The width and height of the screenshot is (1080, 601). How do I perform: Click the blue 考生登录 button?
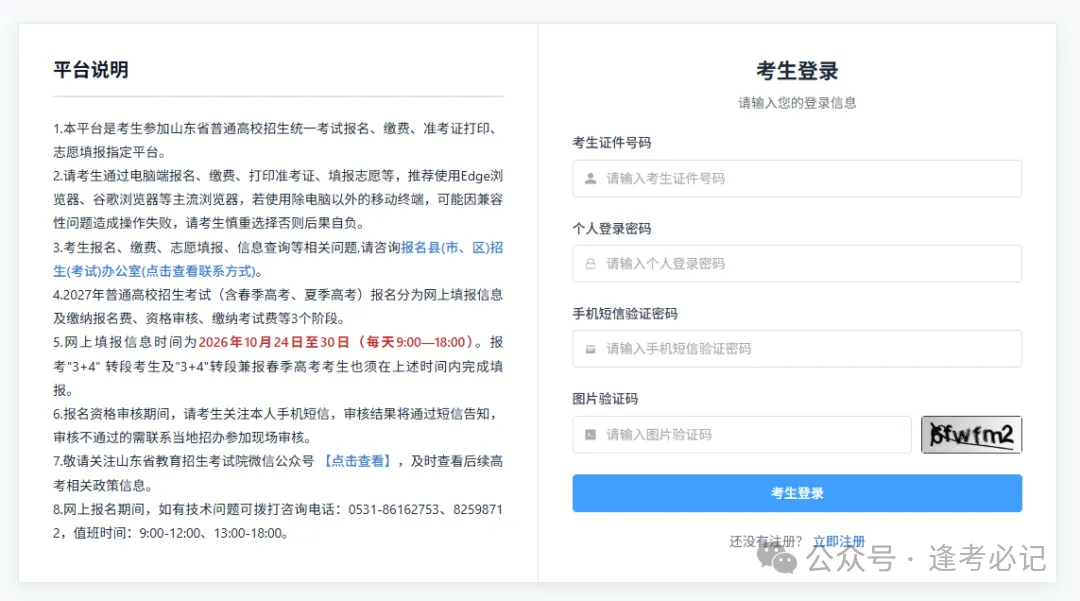click(x=797, y=493)
